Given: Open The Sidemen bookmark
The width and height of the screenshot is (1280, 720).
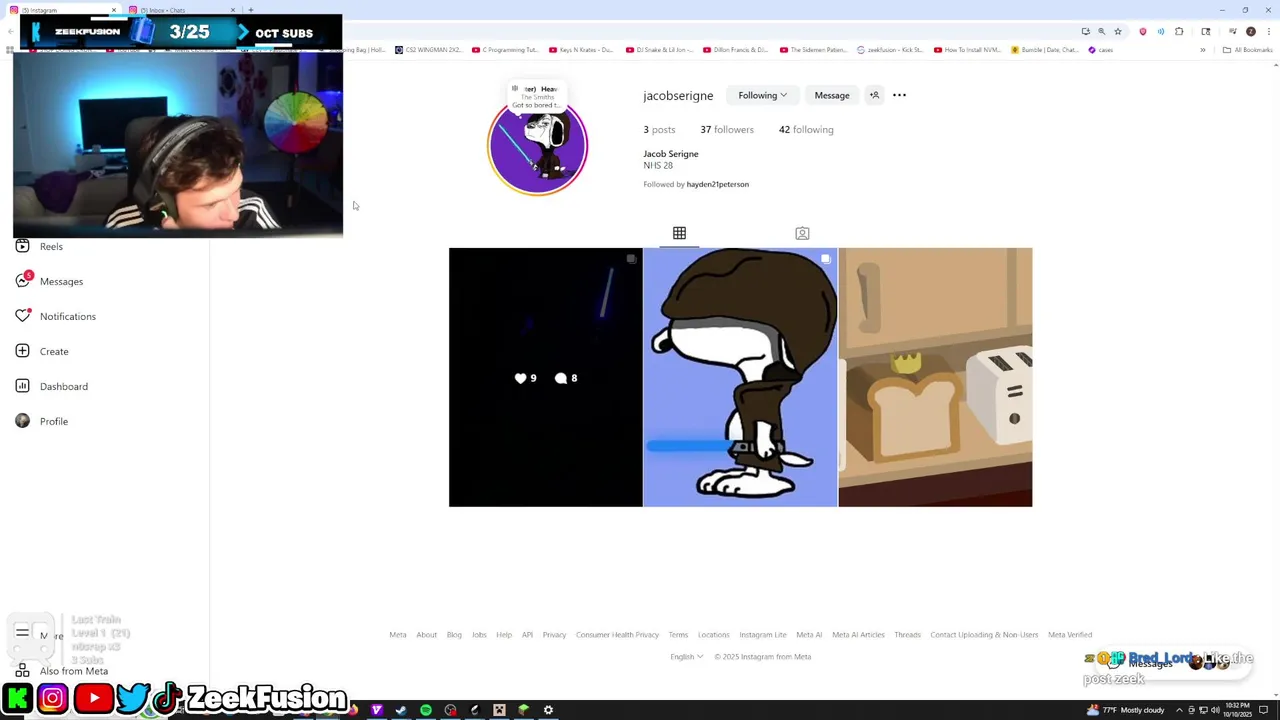Looking at the screenshot, I should pyautogui.click(x=814, y=49).
